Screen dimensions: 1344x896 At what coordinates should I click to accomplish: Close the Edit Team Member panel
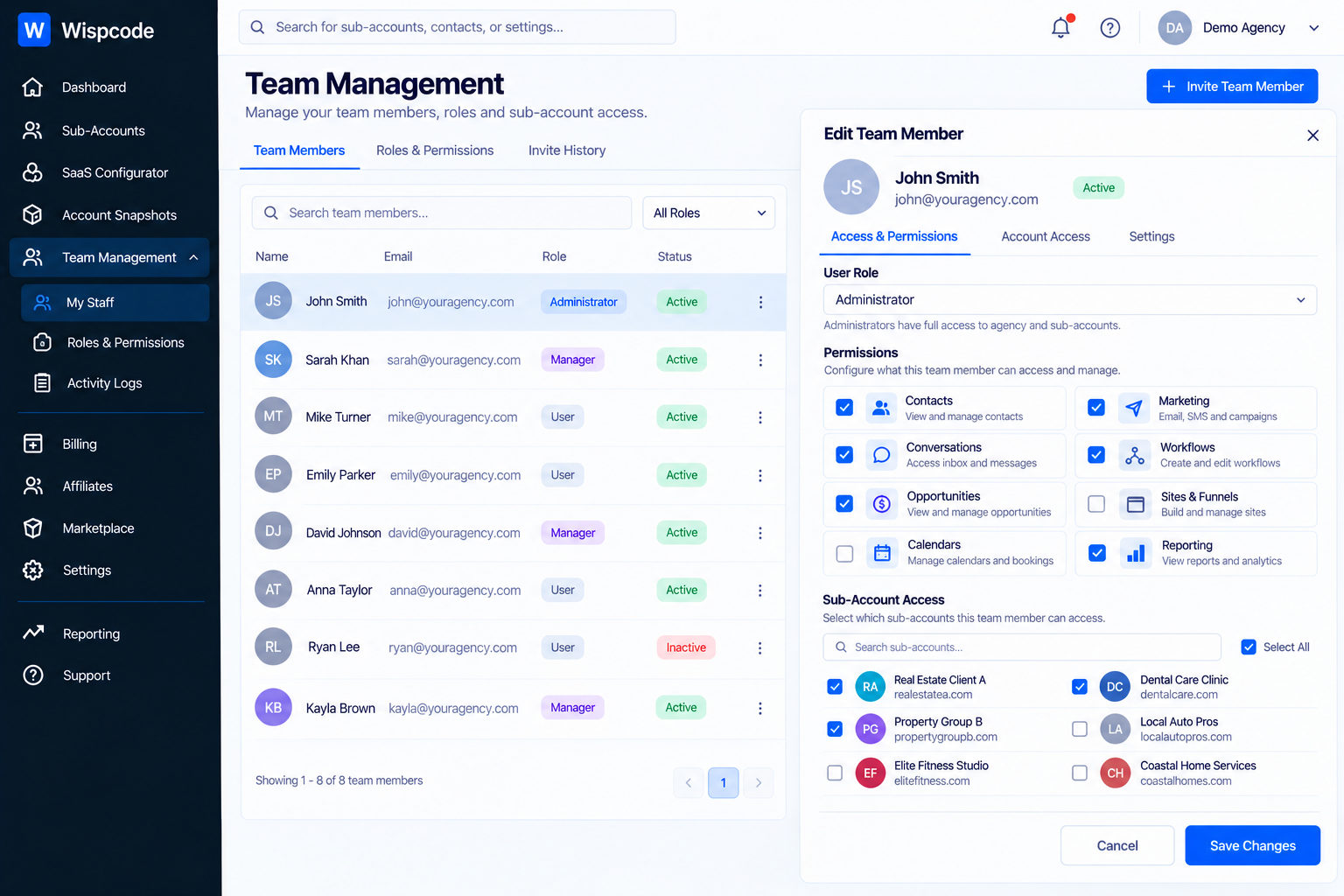click(x=1312, y=136)
